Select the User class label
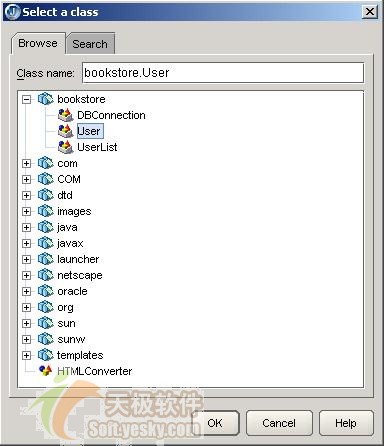Viewport: 384px width, 446px height. coord(89,131)
